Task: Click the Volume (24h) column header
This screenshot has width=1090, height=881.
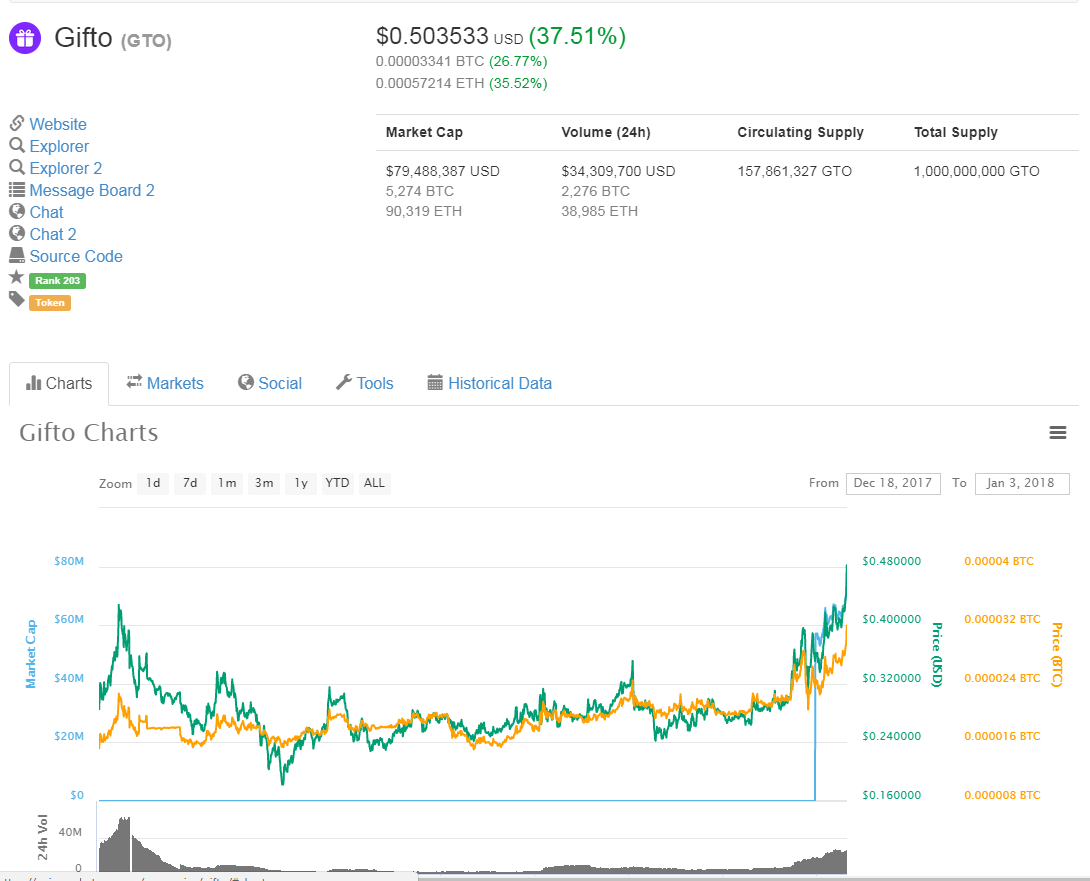Action: [x=606, y=132]
